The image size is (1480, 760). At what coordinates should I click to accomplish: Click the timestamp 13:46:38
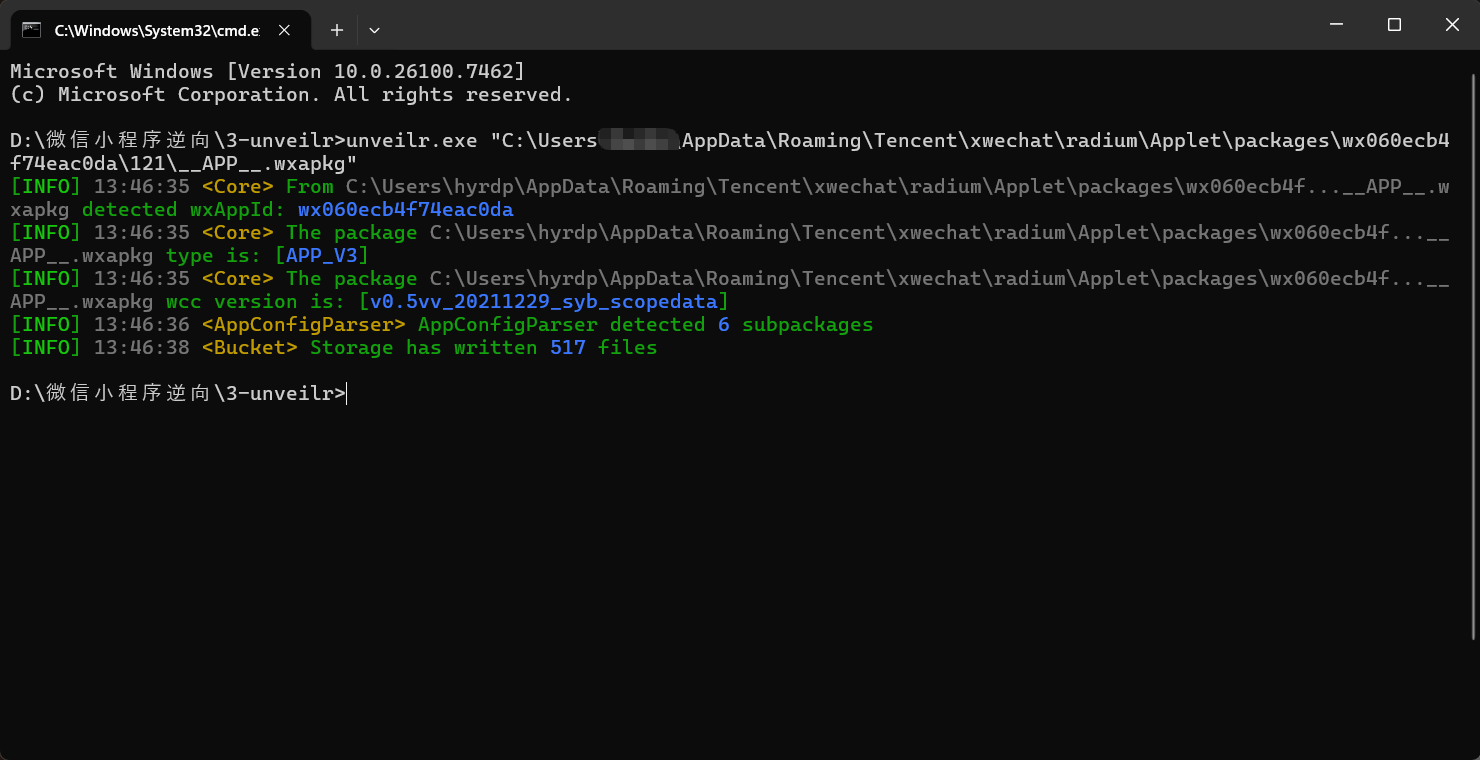[141, 348]
